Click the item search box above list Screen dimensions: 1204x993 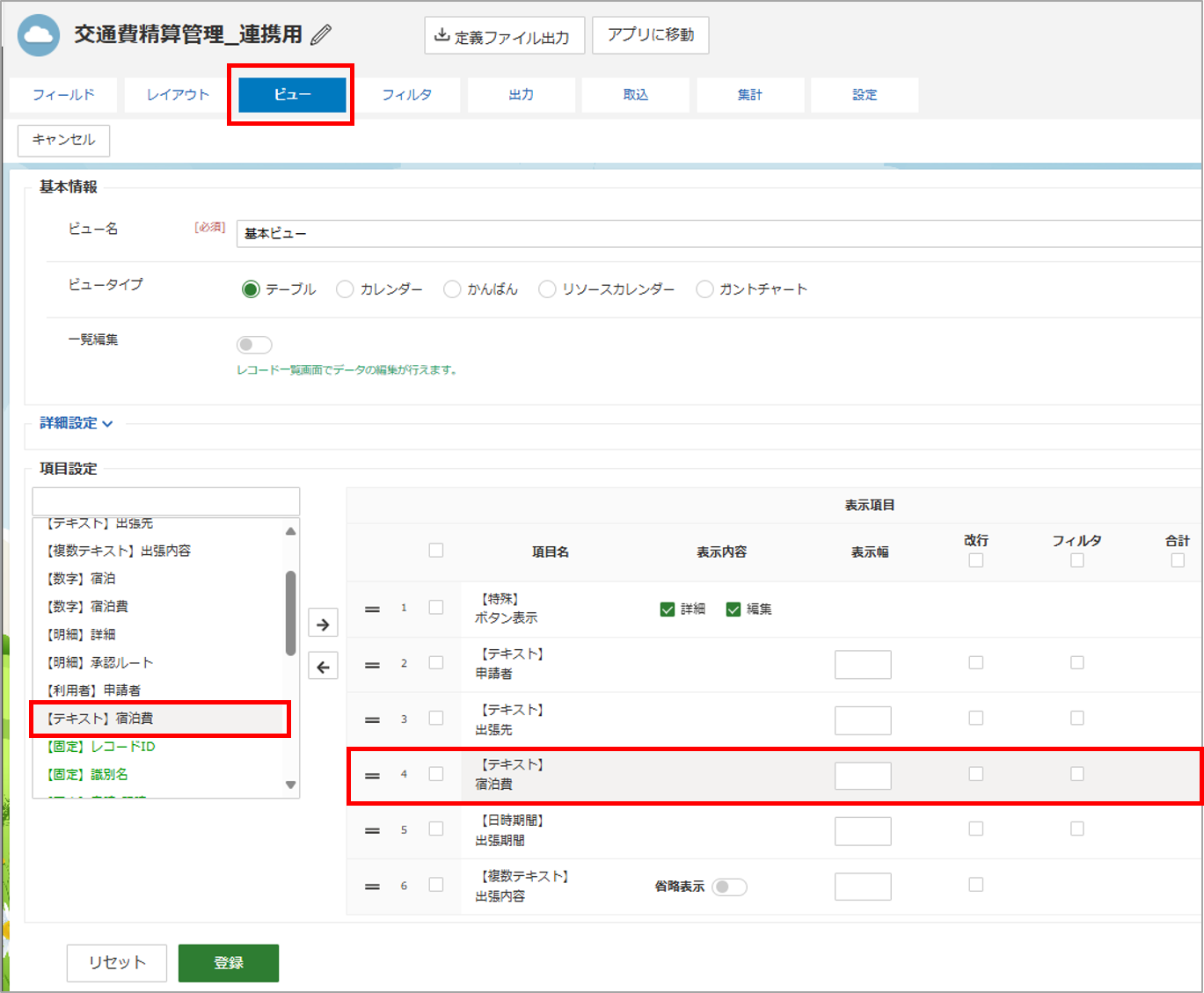[x=166, y=501]
